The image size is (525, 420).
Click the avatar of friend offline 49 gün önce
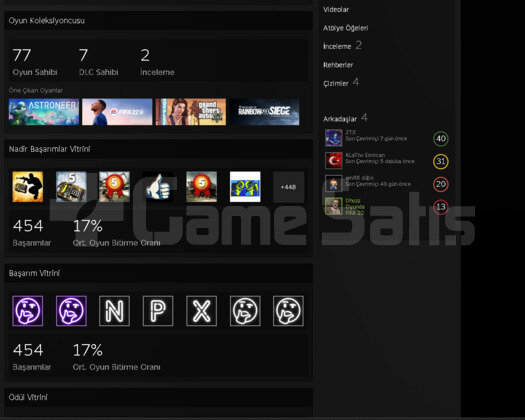[x=333, y=183]
